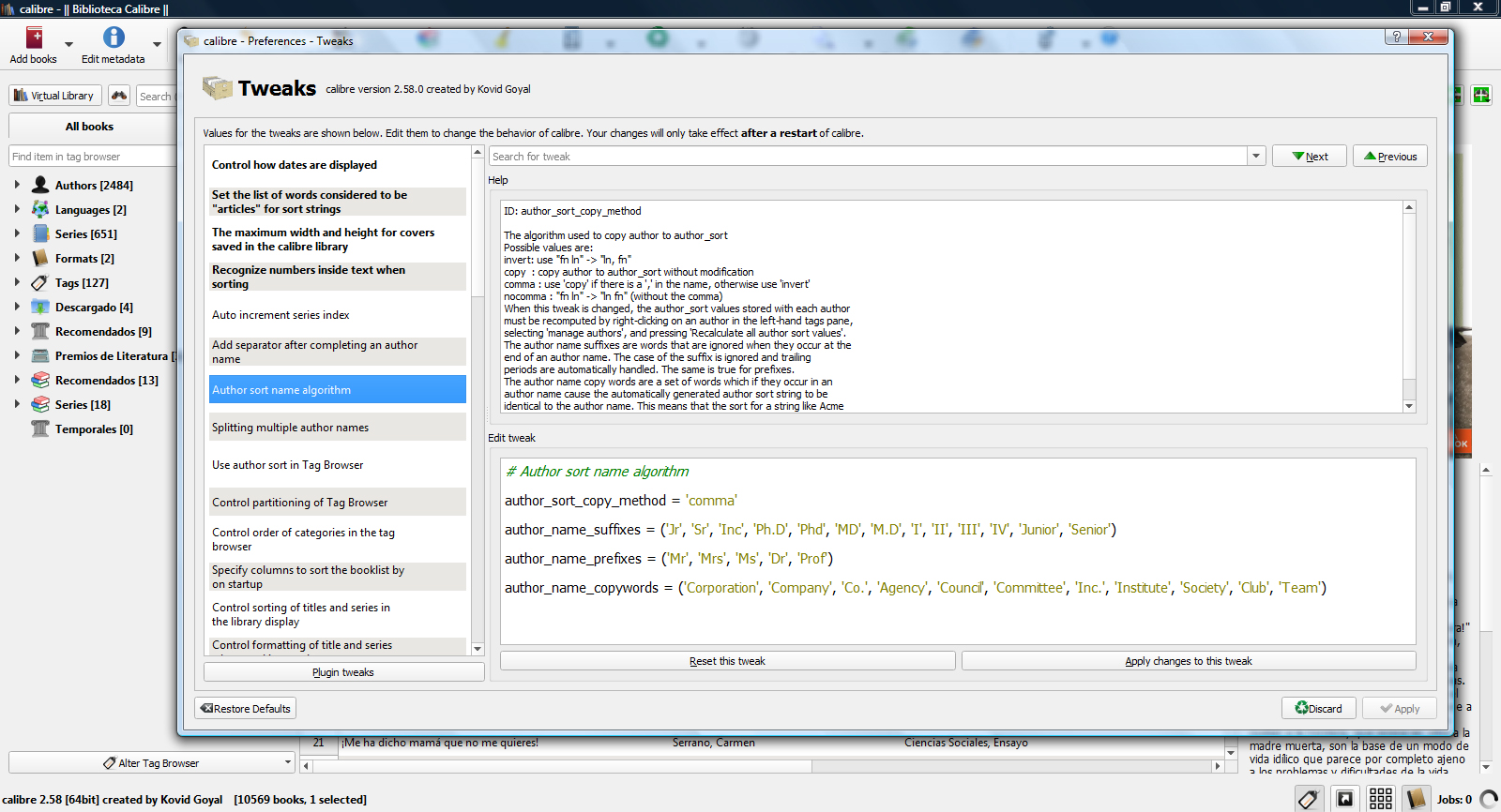This screenshot has width=1501, height=812.
Task: Click the Series [651] book icon
Action: (40, 233)
